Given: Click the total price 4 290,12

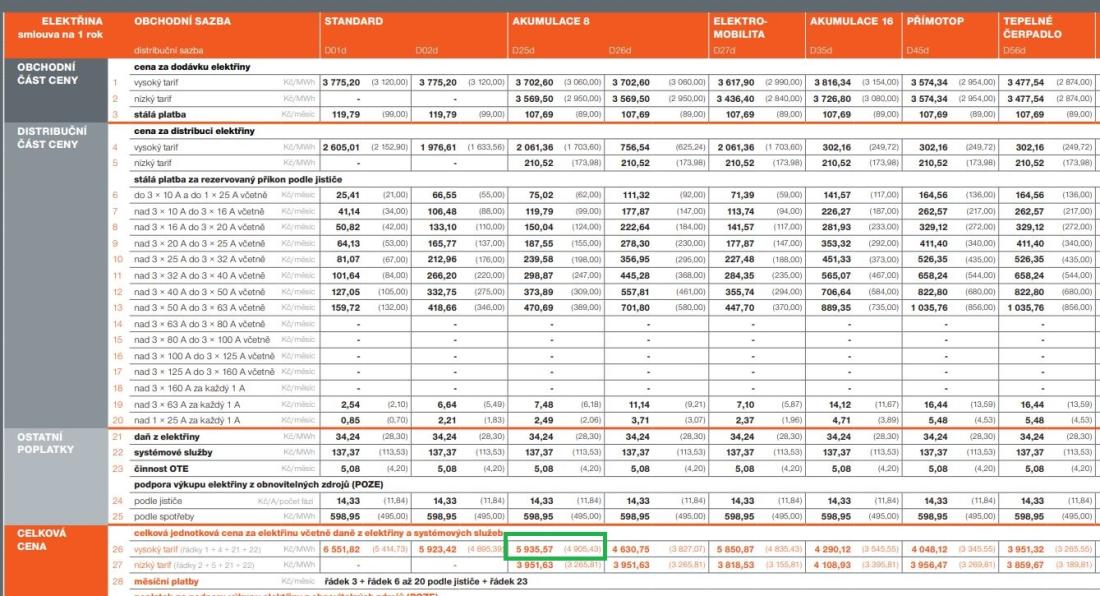Looking at the screenshot, I should [x=832, y=549].
